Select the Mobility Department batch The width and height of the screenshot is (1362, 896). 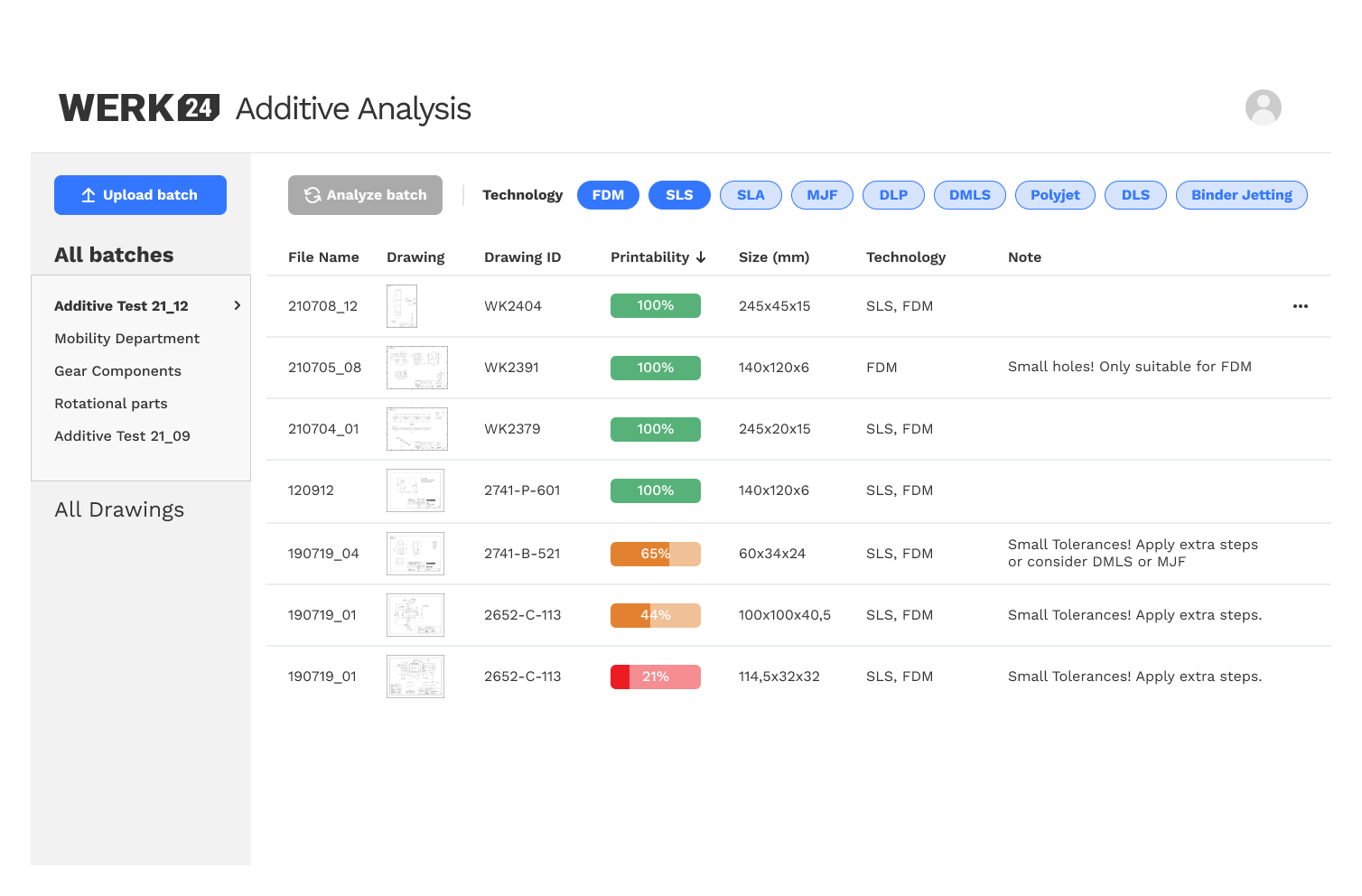pos(126,339)
